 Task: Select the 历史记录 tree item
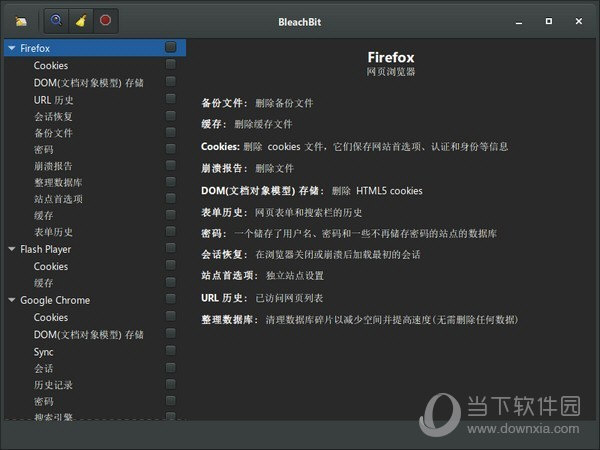(x=54, y=385)
